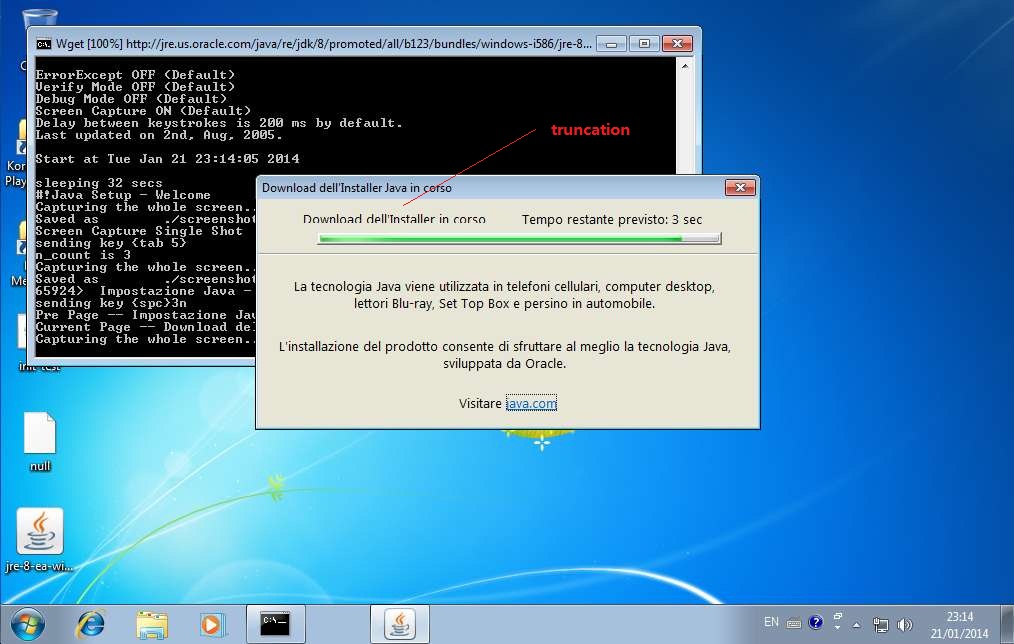Select the Java installer taskbar button
The height and width of the screenshot is (644, 1014).
pos(400,623)
